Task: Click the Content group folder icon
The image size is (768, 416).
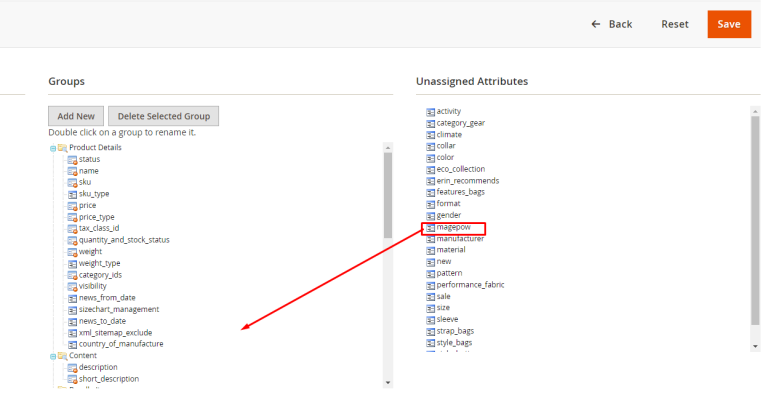Action: [62, 356]
